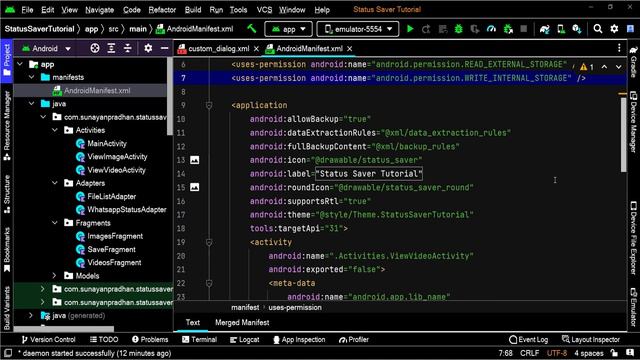Open the Profiler gauge icon in toolbar

tap(491, 29)
